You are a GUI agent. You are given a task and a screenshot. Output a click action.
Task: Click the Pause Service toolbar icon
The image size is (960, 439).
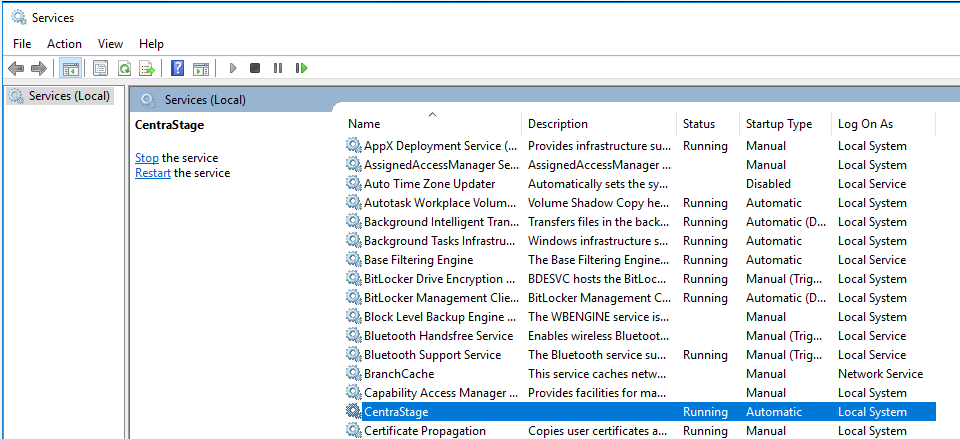[x=278, y=68]
